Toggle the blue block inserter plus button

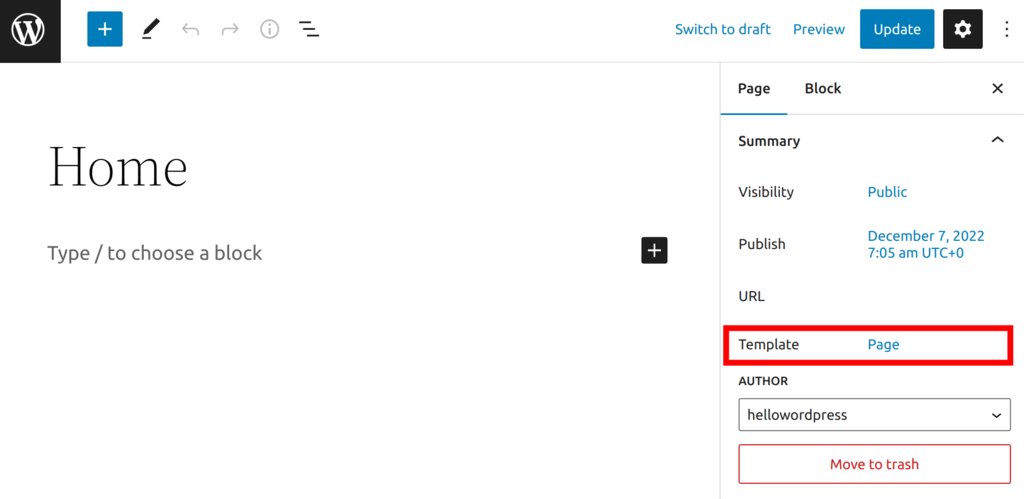tap(105, 30)
